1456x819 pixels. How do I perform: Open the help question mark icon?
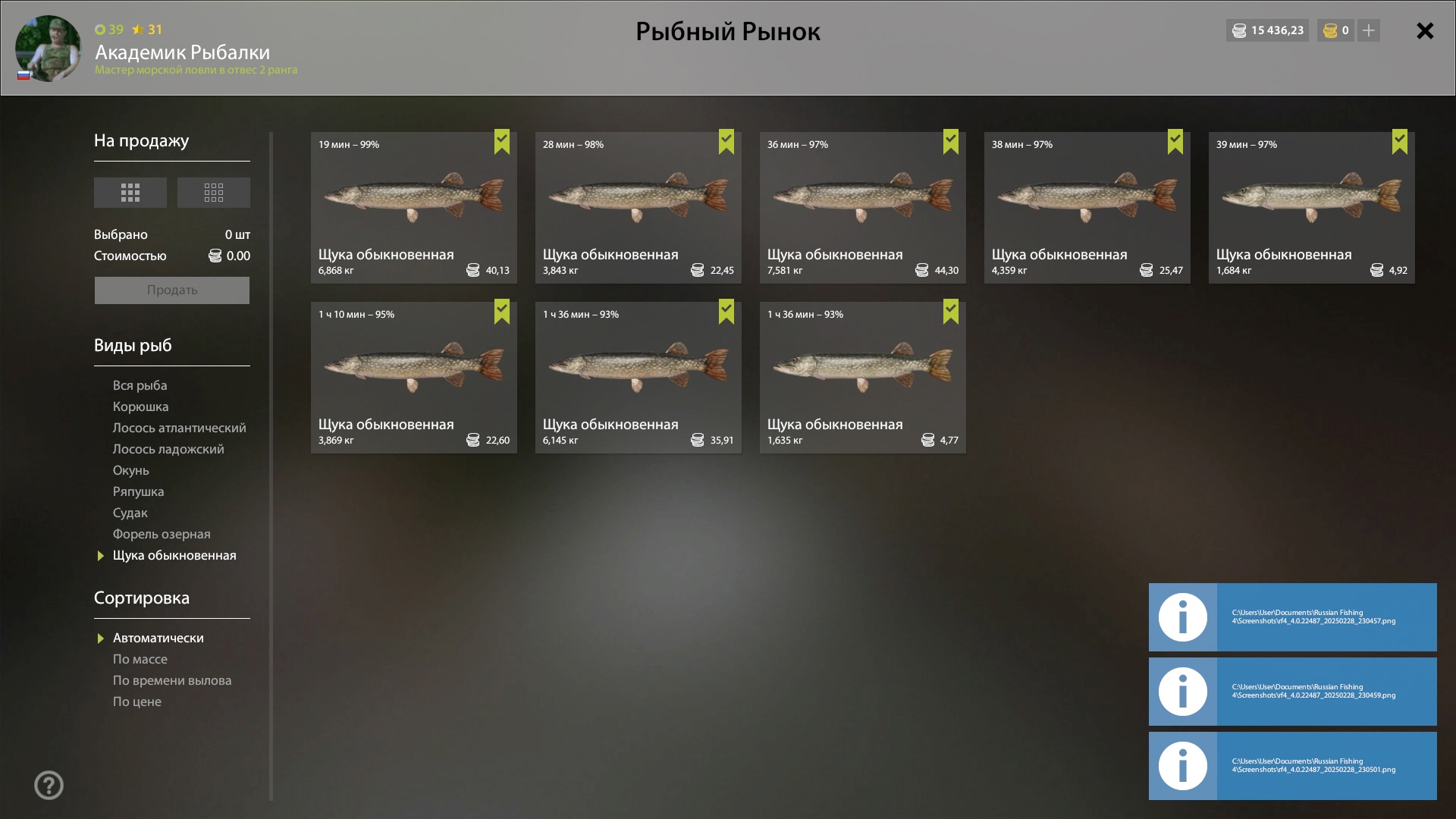click(49, 785)
